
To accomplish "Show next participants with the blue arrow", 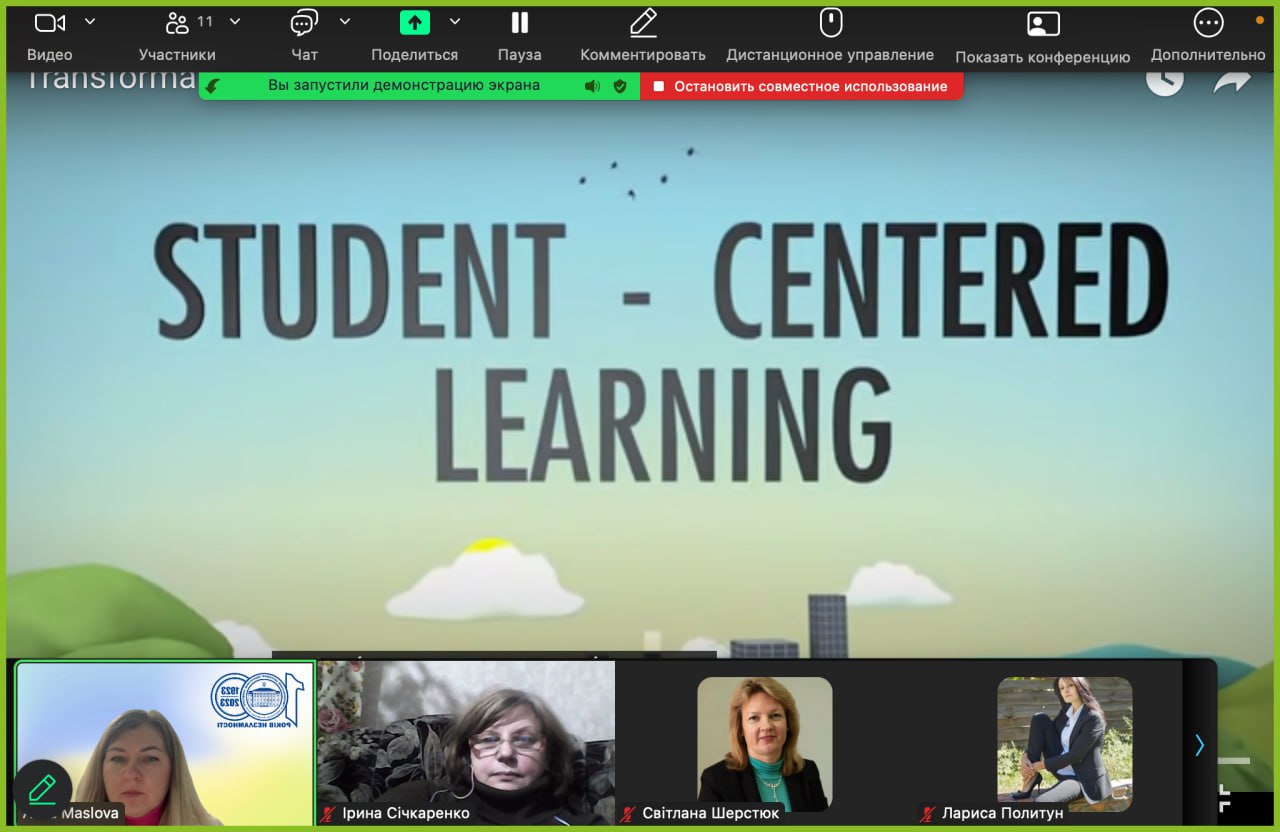I will click(x=1199, y=745).
